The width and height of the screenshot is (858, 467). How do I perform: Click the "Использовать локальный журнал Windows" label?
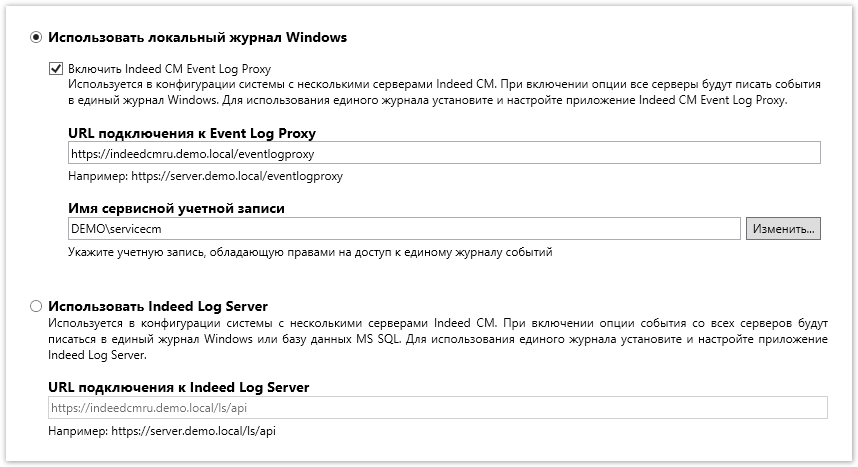(x=197, y=38)
